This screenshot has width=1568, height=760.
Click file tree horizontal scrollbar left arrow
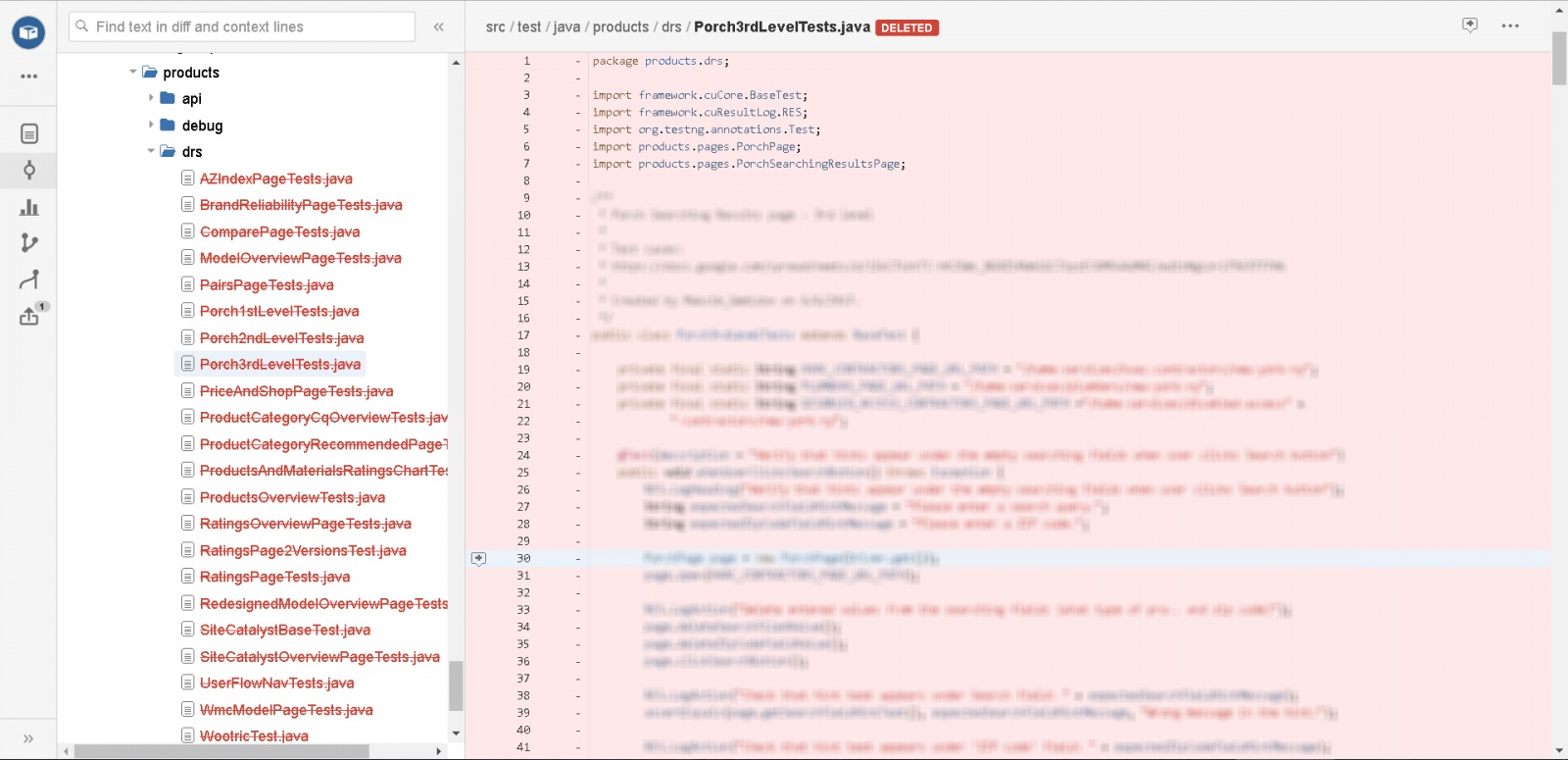(x=66, y=751)
